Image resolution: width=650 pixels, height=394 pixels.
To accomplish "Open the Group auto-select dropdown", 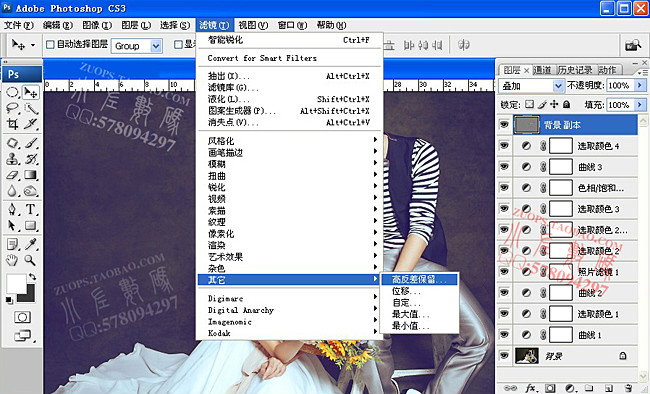I will (x=156, y=46).
